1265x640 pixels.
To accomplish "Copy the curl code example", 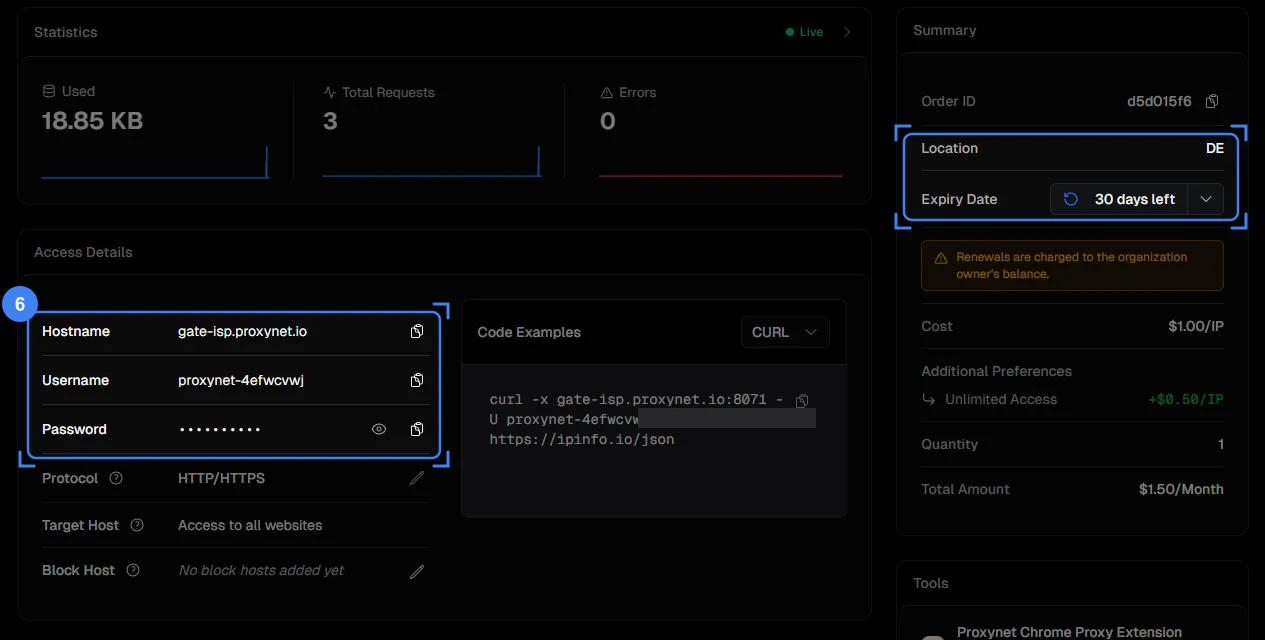I will click(x=802, y=400).
